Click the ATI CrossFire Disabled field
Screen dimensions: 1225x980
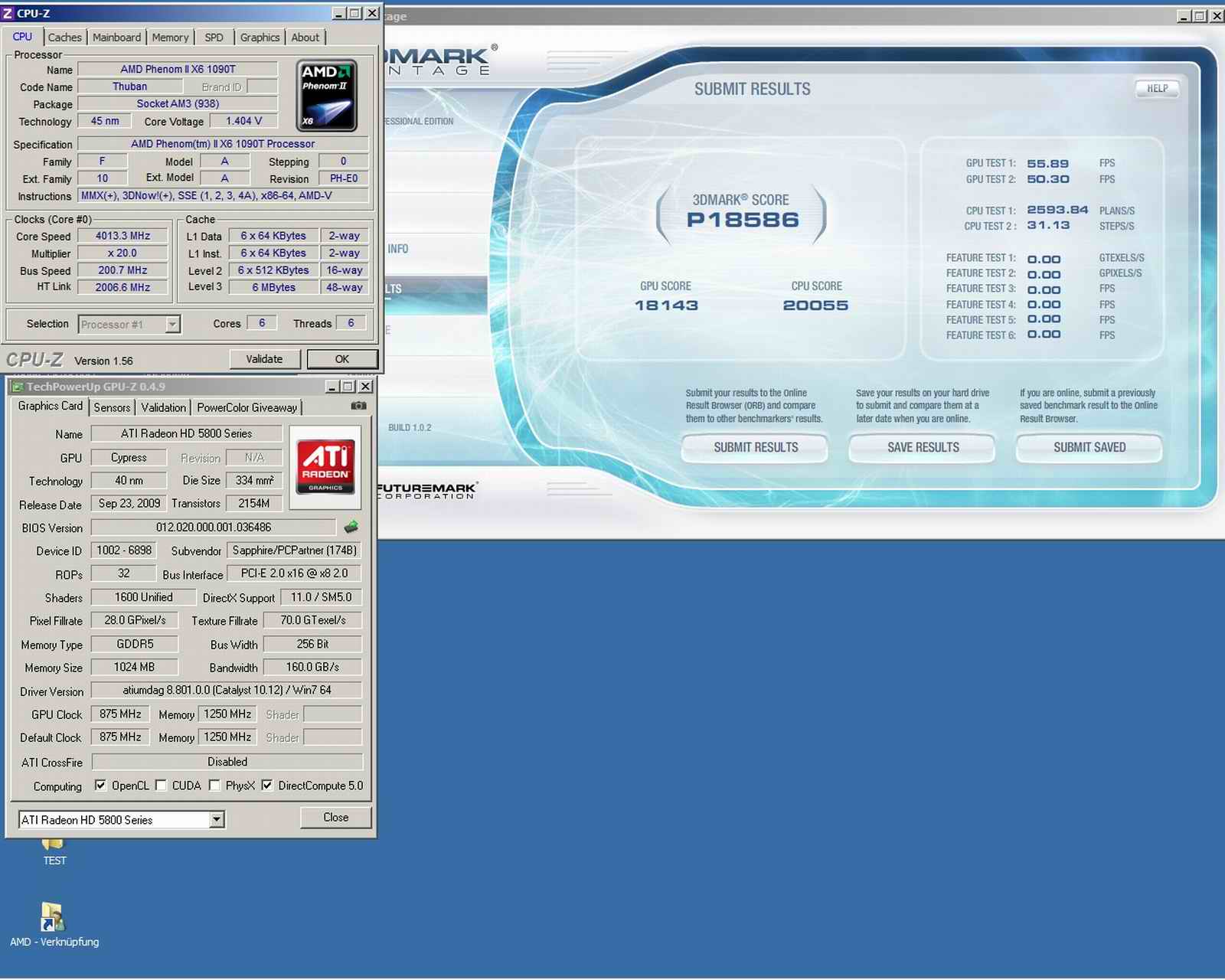pyautogui.click(x=227, y=762)
